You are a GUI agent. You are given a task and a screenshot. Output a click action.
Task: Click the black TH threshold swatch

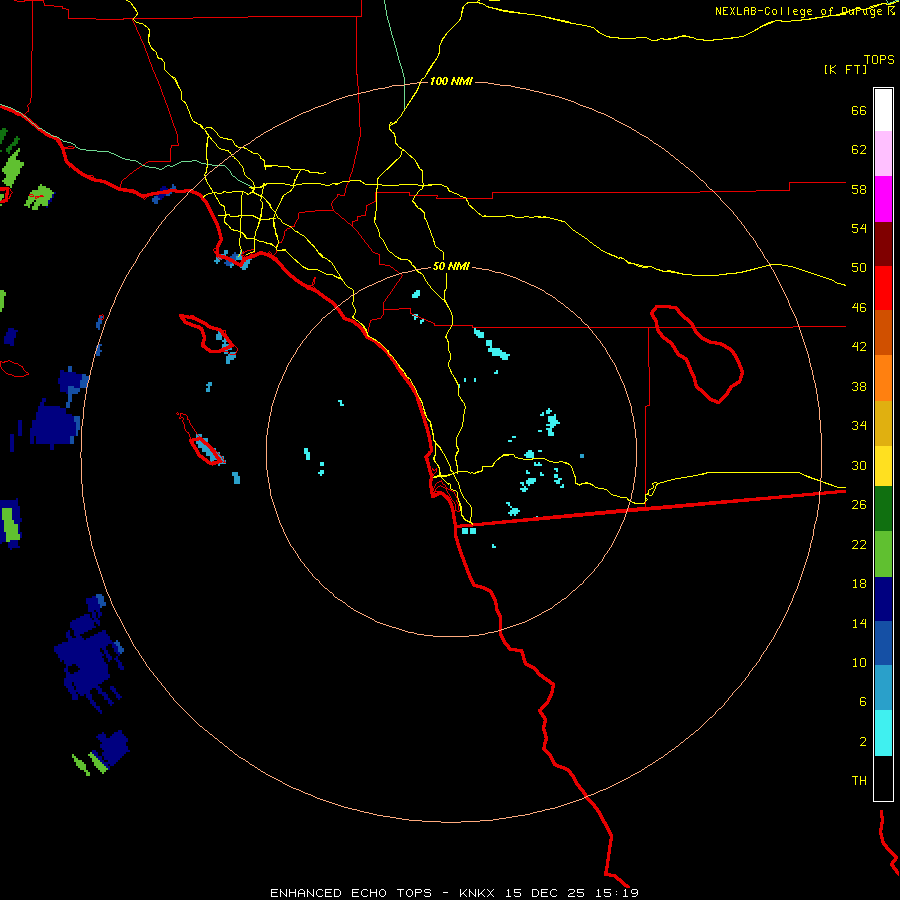(883, 778)
